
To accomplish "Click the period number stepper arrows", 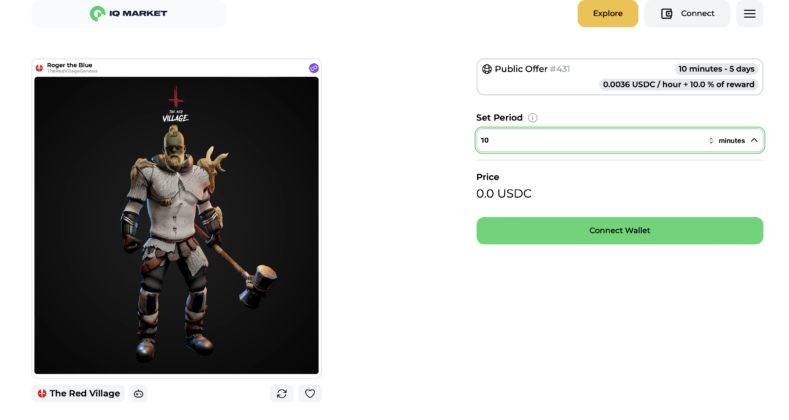I will [710, 140].
